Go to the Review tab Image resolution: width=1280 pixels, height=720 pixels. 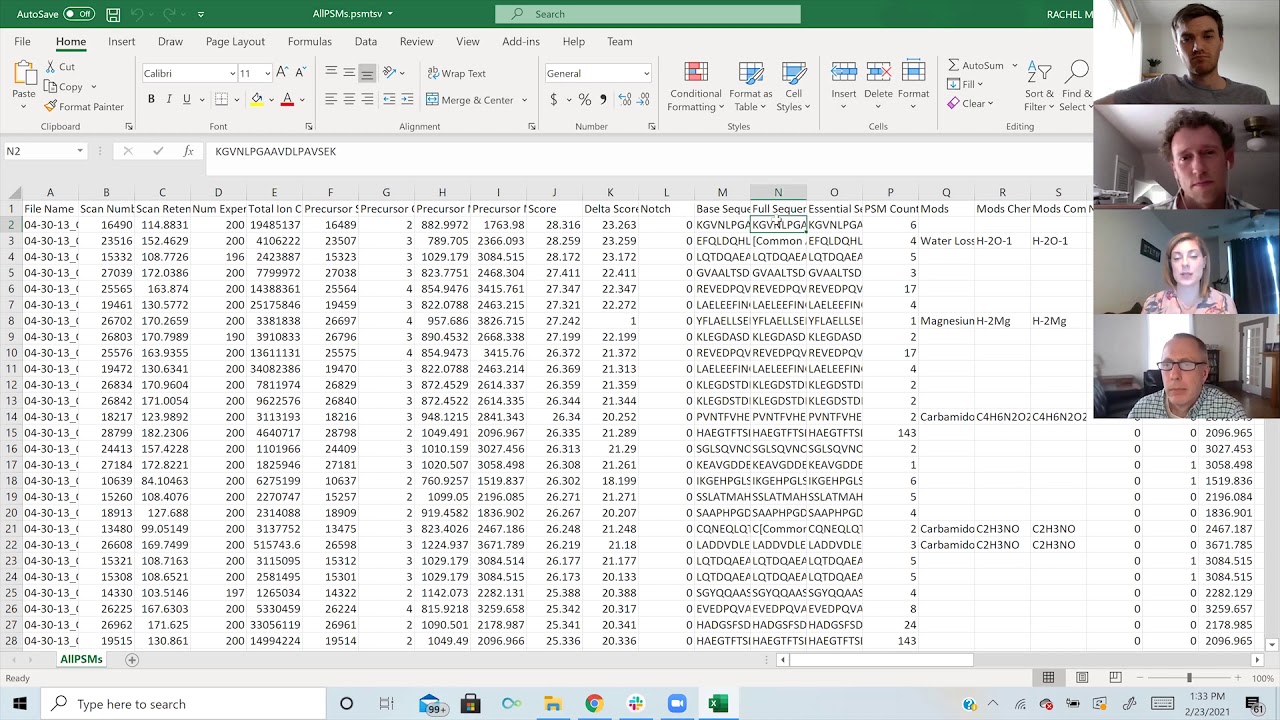point(417,42)
